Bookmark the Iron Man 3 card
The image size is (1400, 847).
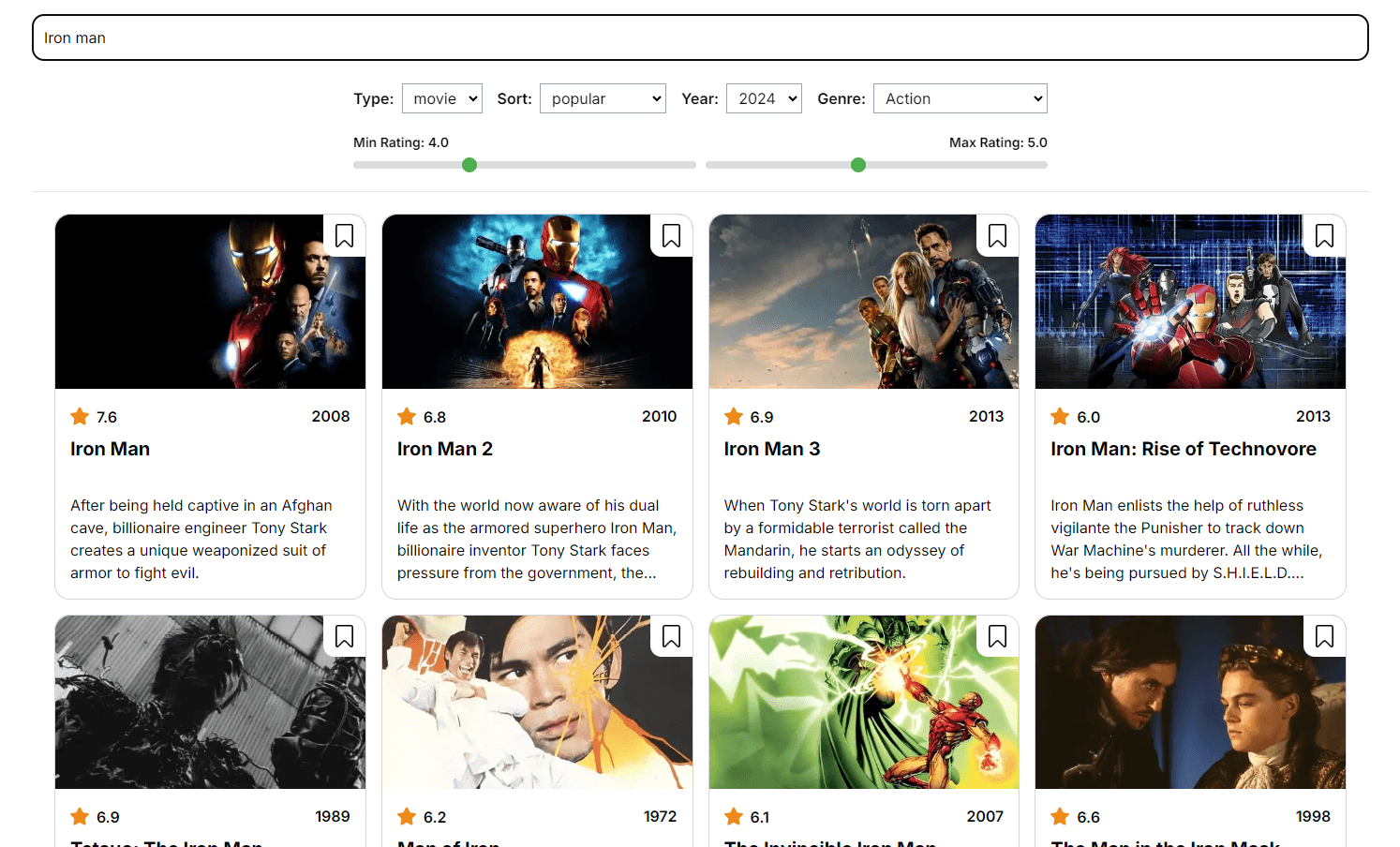pos(997,236)
